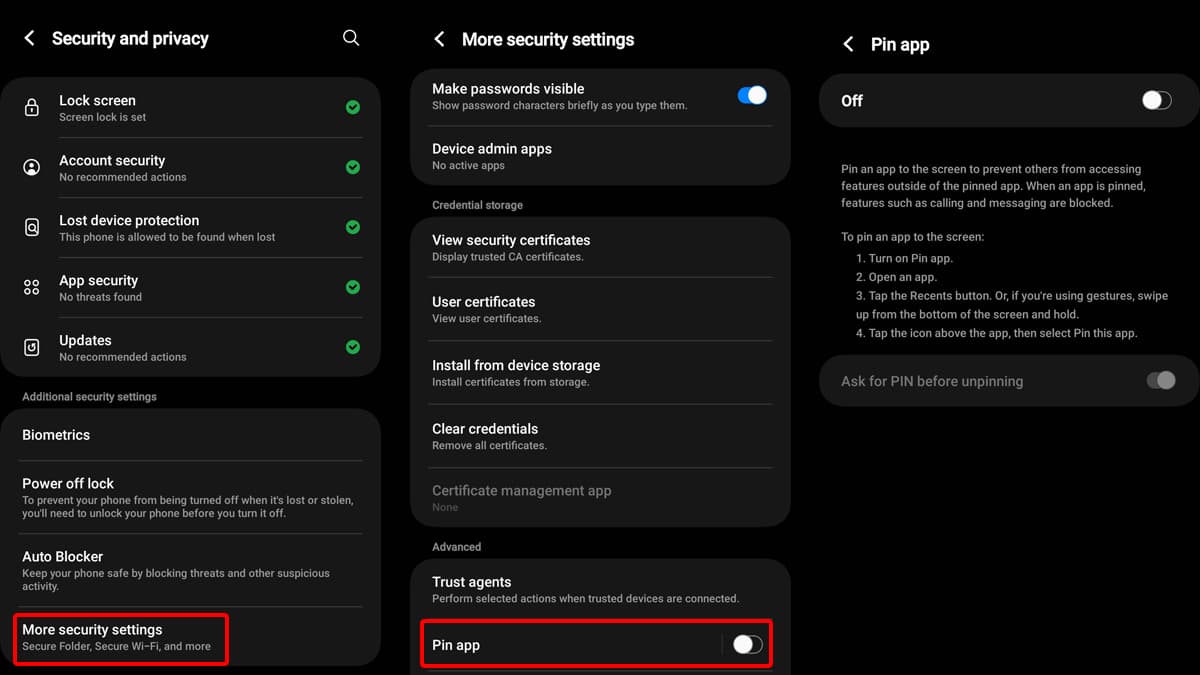Toggle Make passwords visible off
This screenshot has height=675, width=1200.
click(752, 95)
